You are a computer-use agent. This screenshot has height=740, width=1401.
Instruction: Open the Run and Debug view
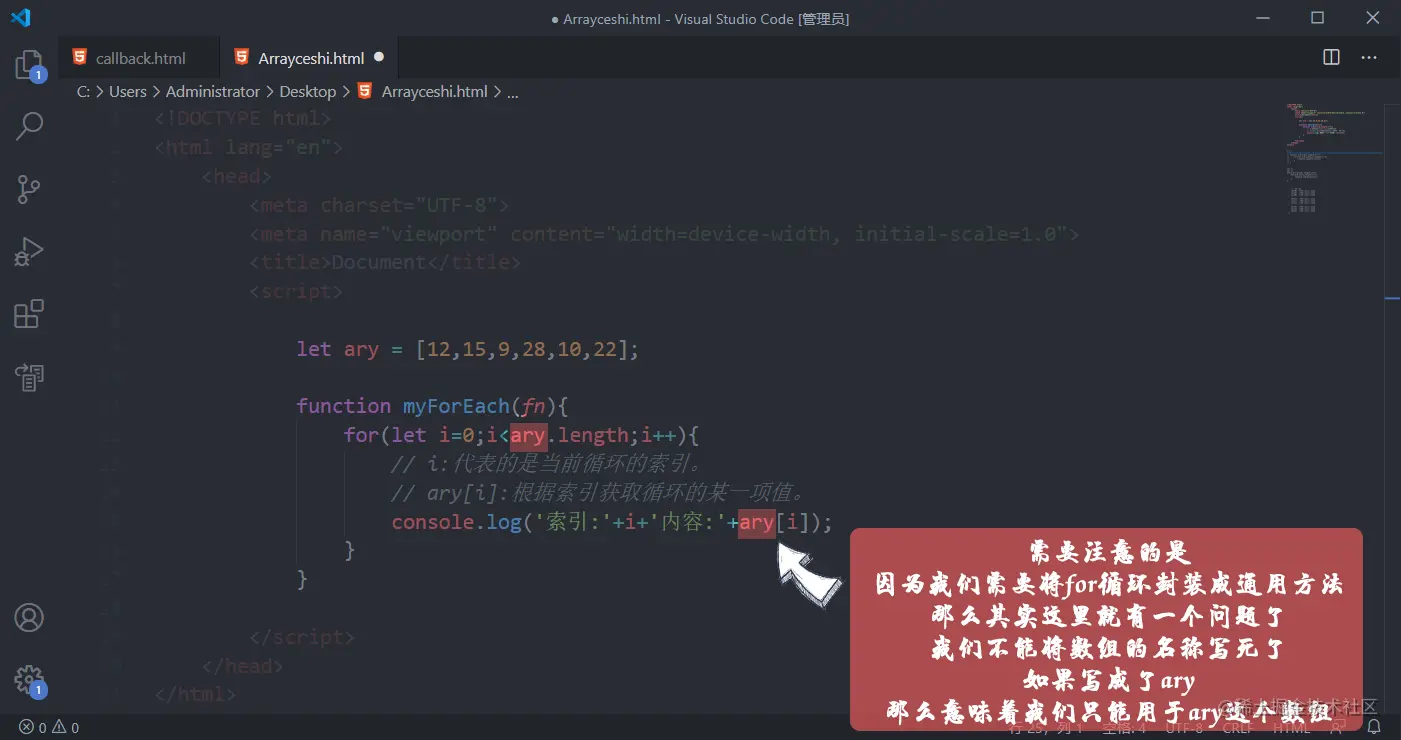[29, 252]
